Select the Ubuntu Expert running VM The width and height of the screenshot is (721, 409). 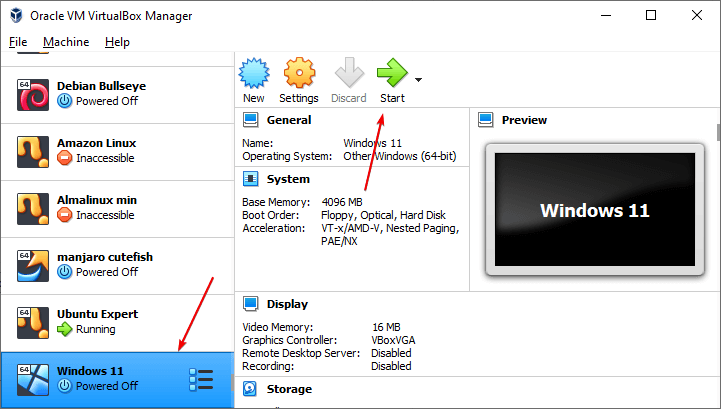click(x=97, y=322)
